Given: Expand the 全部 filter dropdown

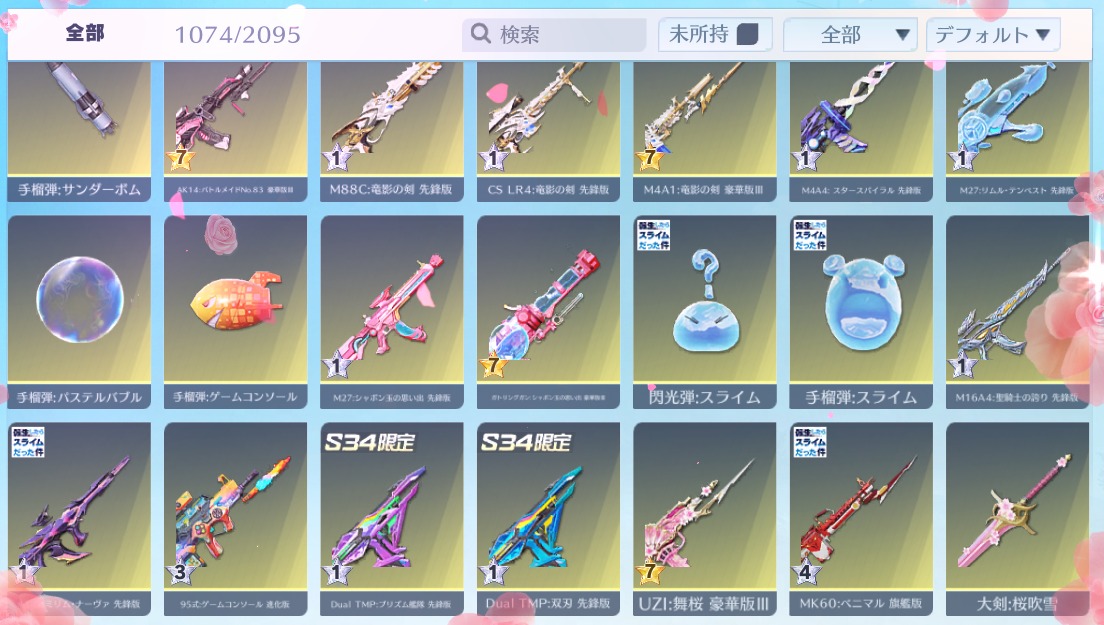Looking at the screenshot, I should pyautogui.click(x=850, y=34).
